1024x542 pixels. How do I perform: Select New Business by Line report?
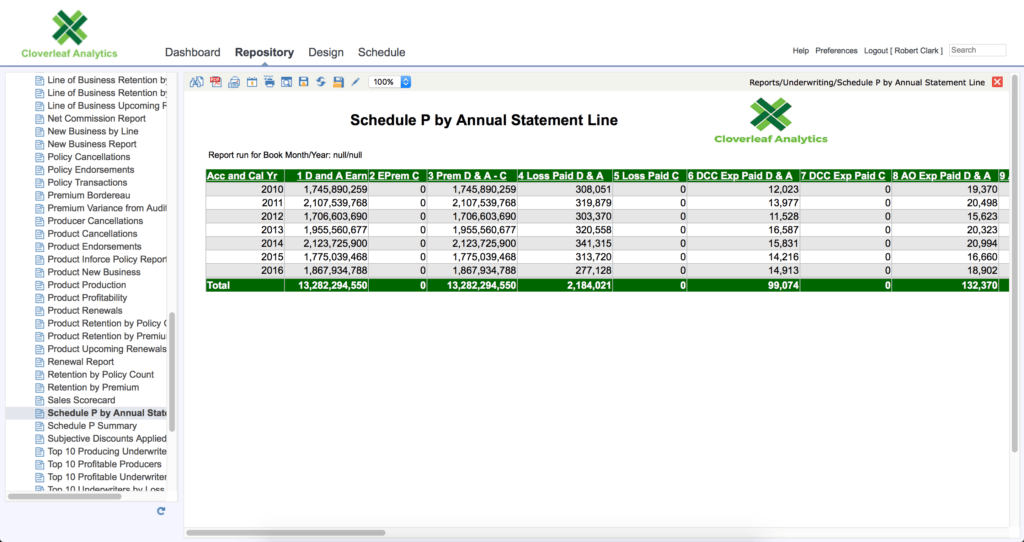click(93, 131)
